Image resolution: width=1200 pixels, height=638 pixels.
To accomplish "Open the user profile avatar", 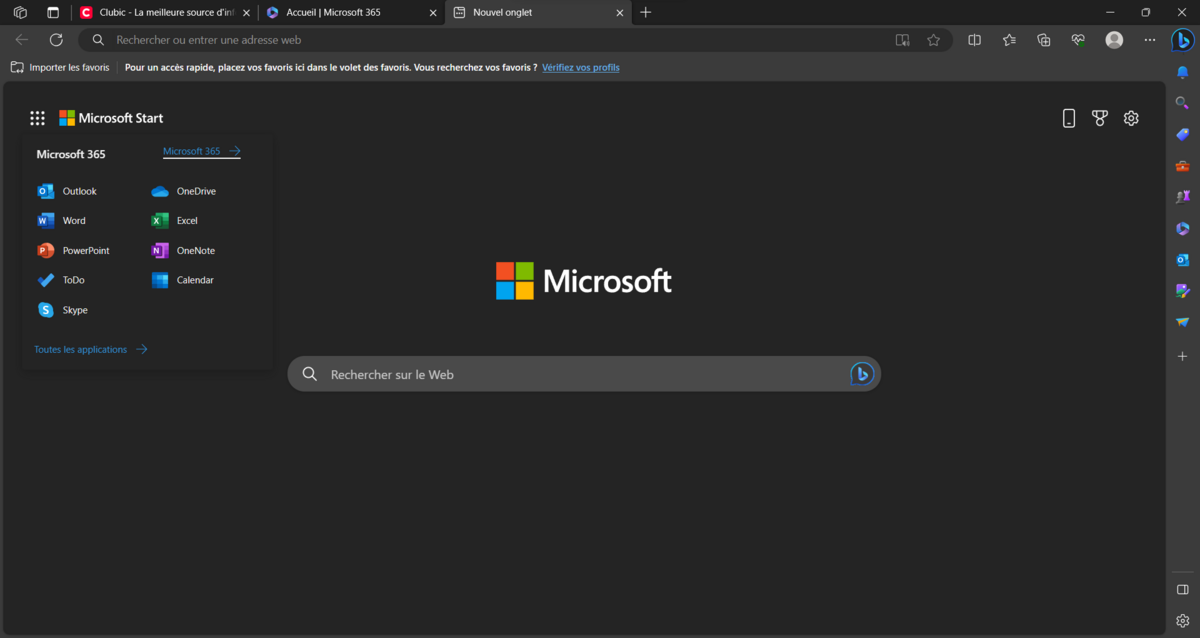I will pyautogui.click(x=1114, y=40).
